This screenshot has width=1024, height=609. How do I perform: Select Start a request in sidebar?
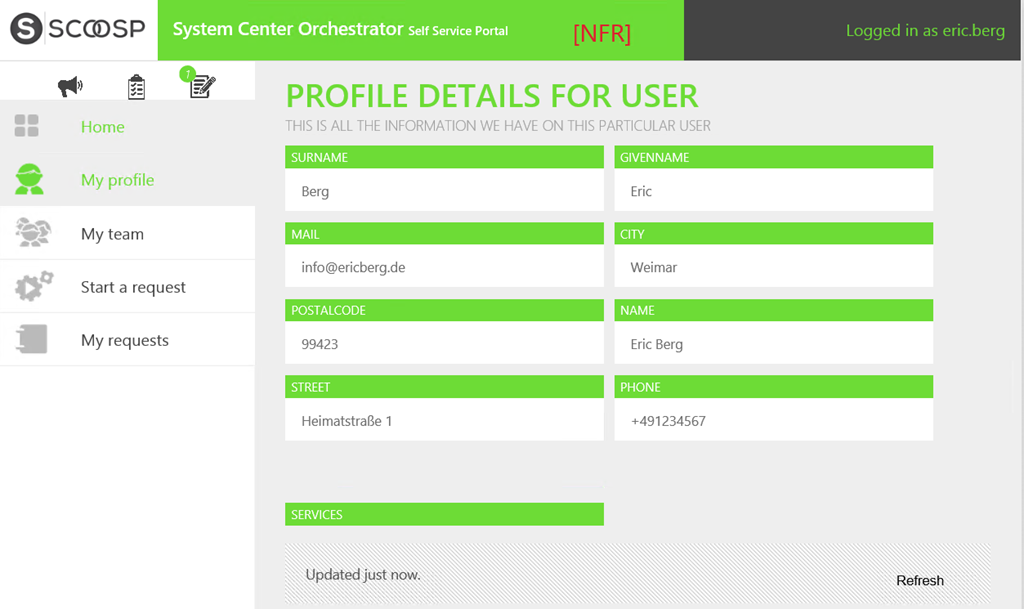click(133, 287)
